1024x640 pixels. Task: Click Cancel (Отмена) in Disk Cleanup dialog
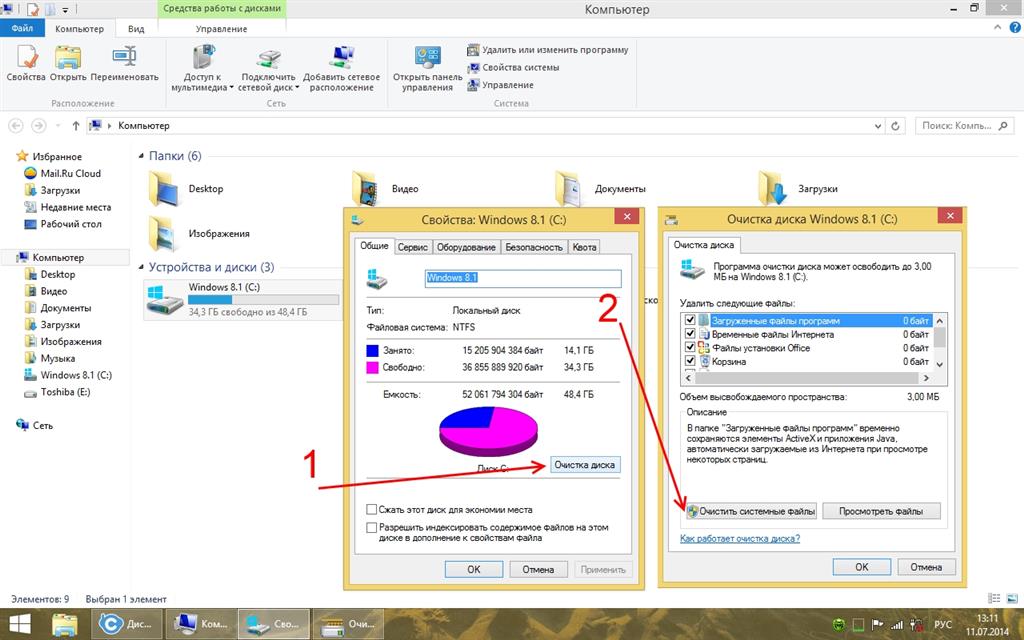click(926, 567)
